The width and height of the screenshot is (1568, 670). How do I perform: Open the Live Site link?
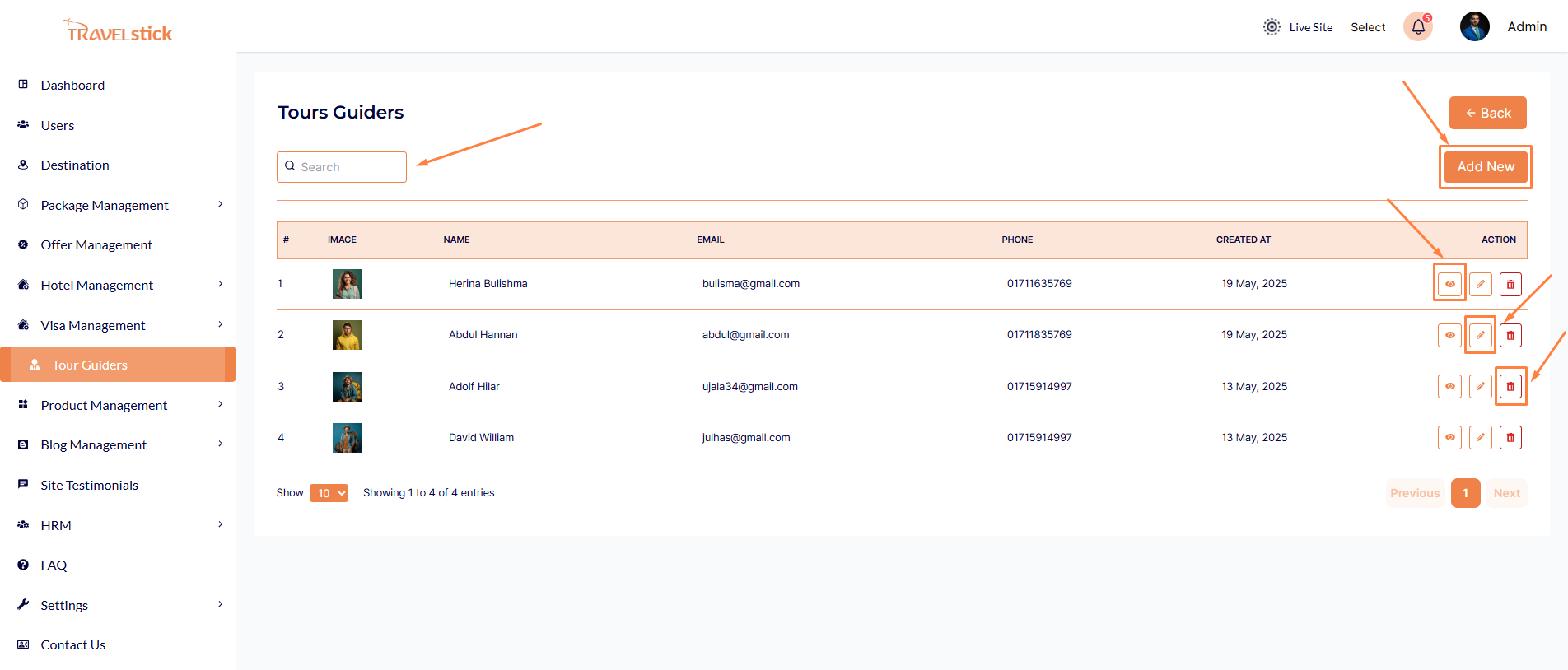tap(1310, 27)
